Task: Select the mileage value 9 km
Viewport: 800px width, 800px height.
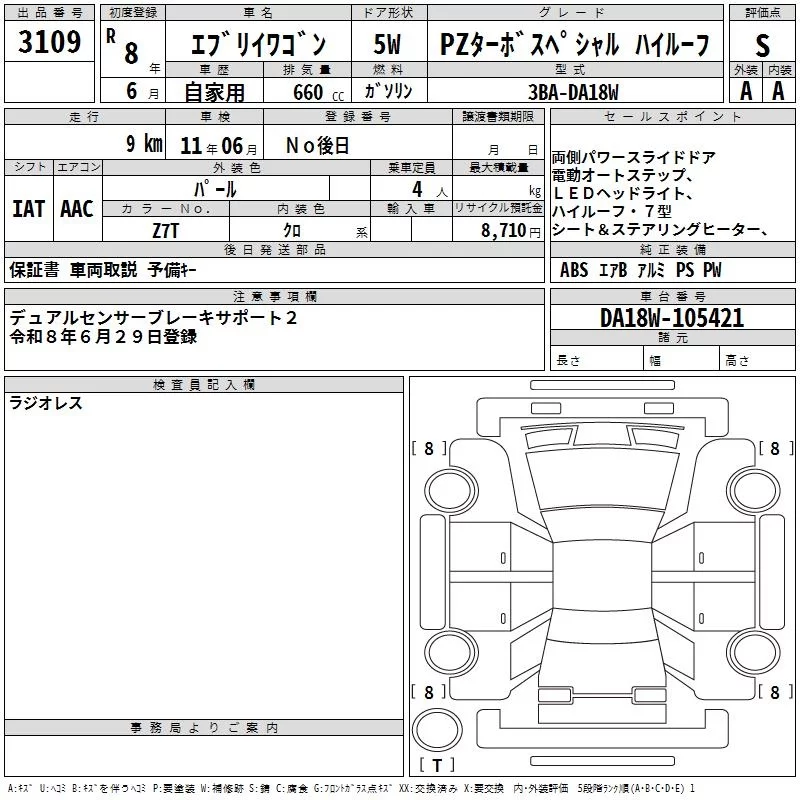Action: pyautogui.click(x=144, y=144)
